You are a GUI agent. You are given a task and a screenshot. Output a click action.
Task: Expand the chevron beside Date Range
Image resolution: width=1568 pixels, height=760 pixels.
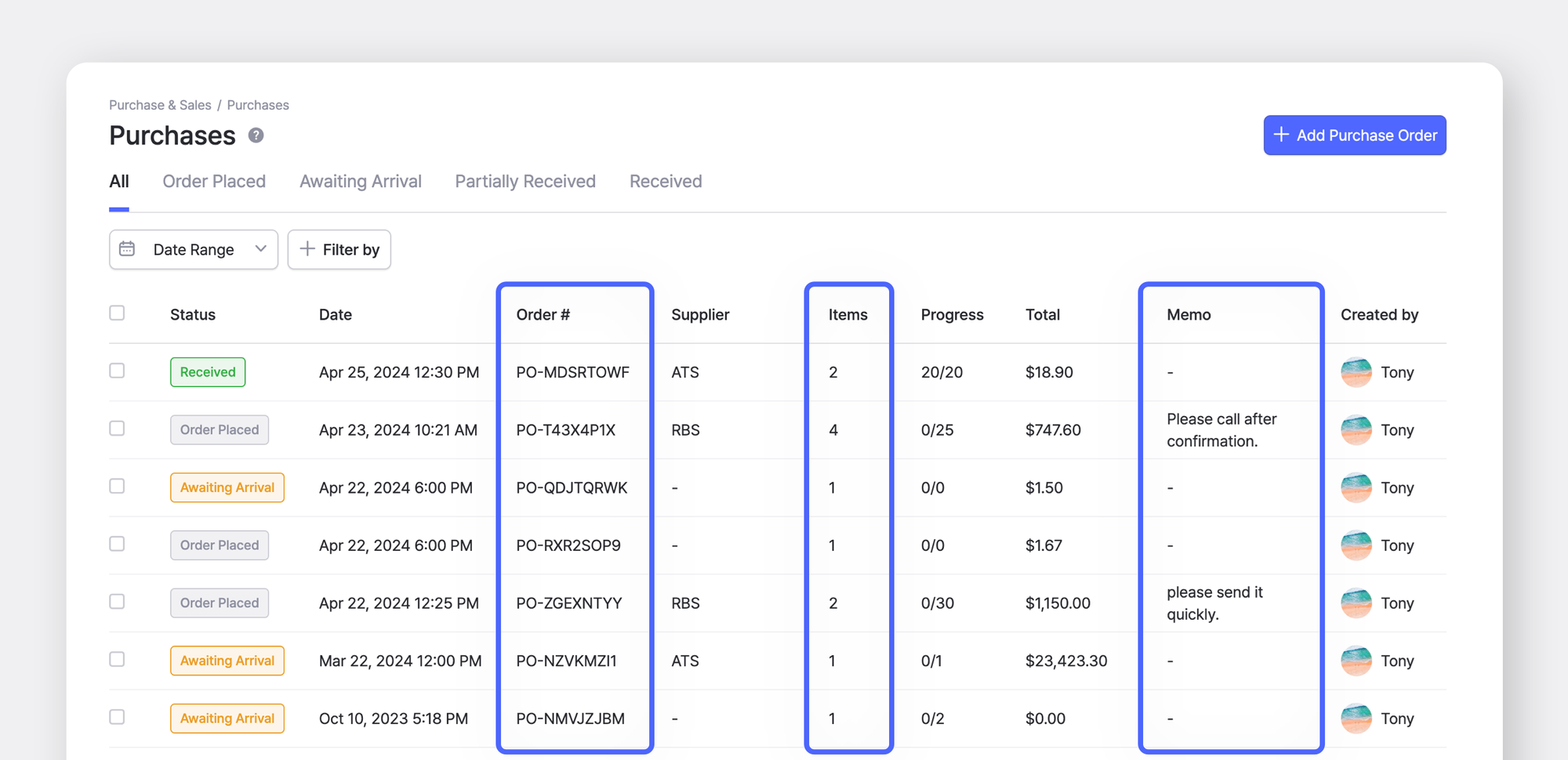(261, 249)
